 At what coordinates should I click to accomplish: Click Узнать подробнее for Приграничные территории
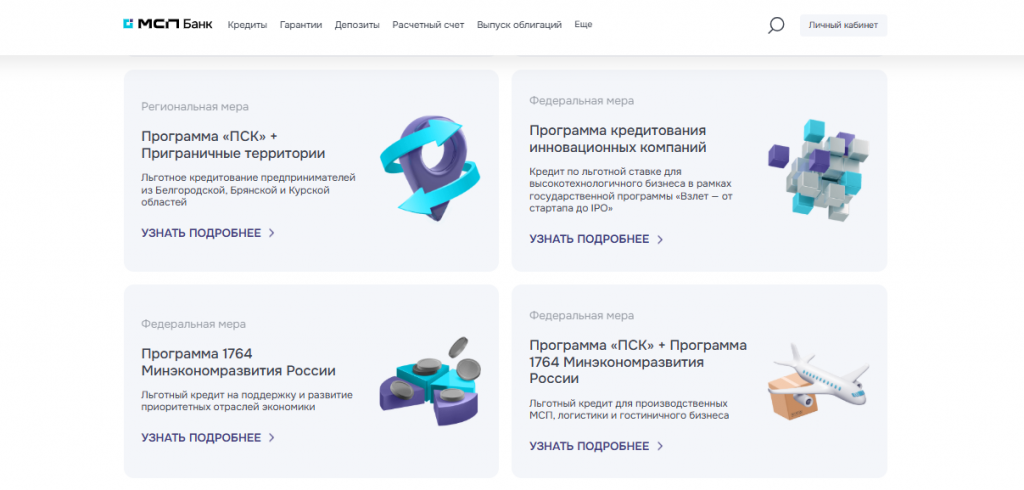coord(208,233)
